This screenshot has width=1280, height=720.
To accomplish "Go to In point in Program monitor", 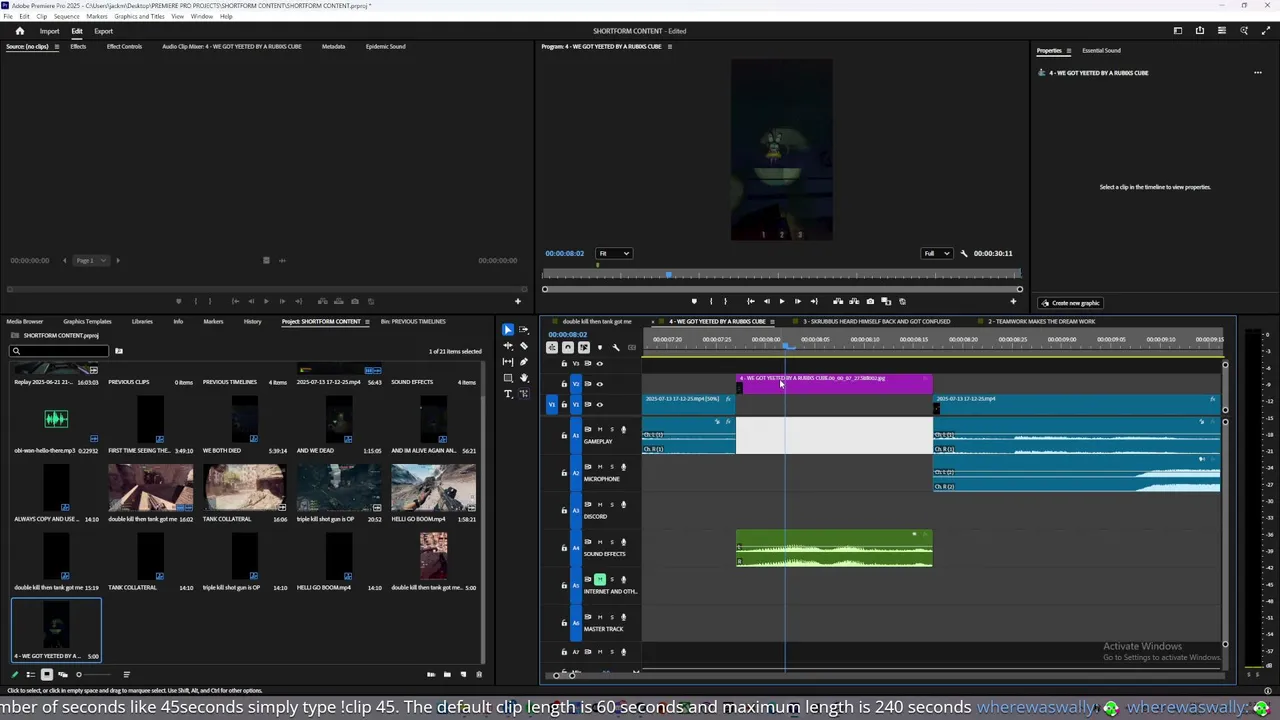I will point(751,301).
